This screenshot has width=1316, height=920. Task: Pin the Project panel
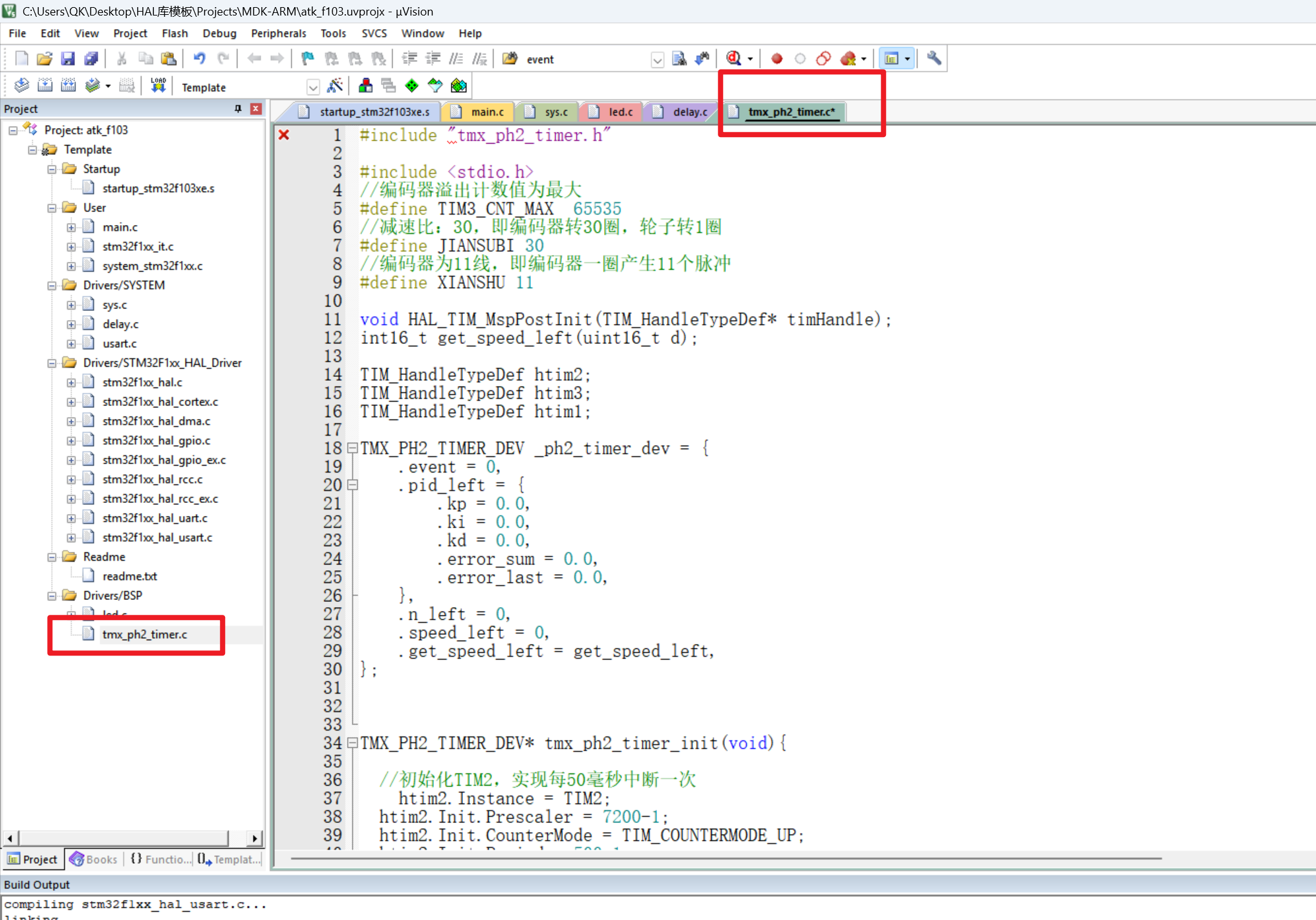pos(238,109)
